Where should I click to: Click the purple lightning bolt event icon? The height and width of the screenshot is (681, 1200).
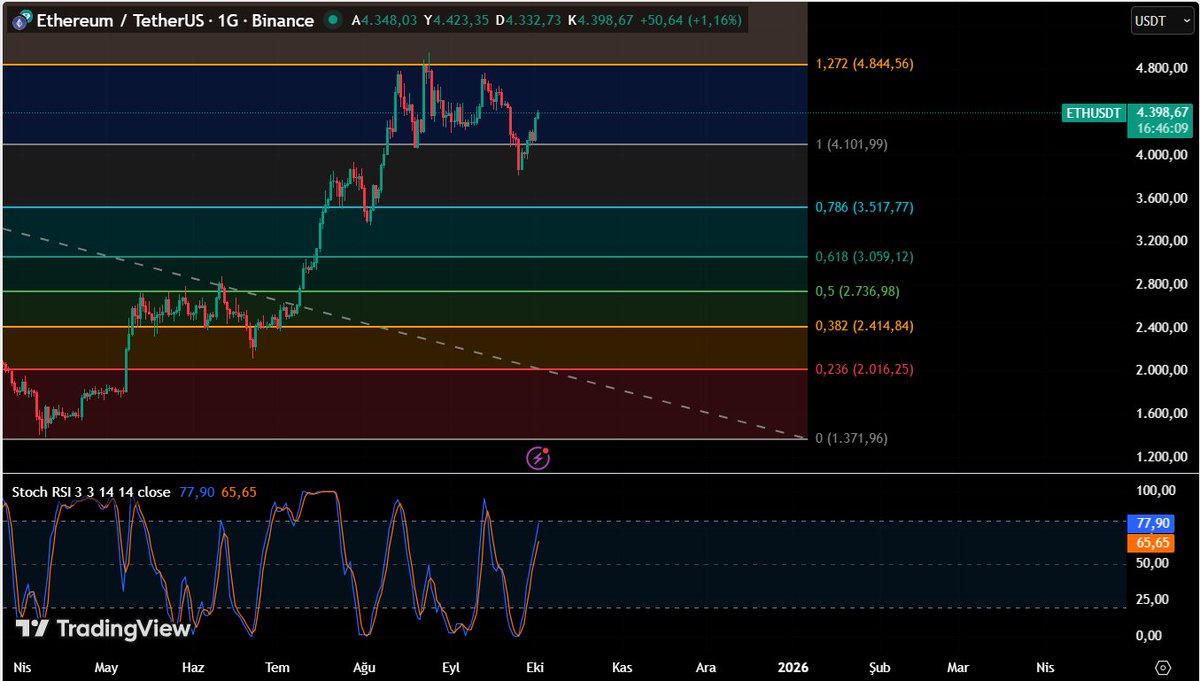click(538, 458)
